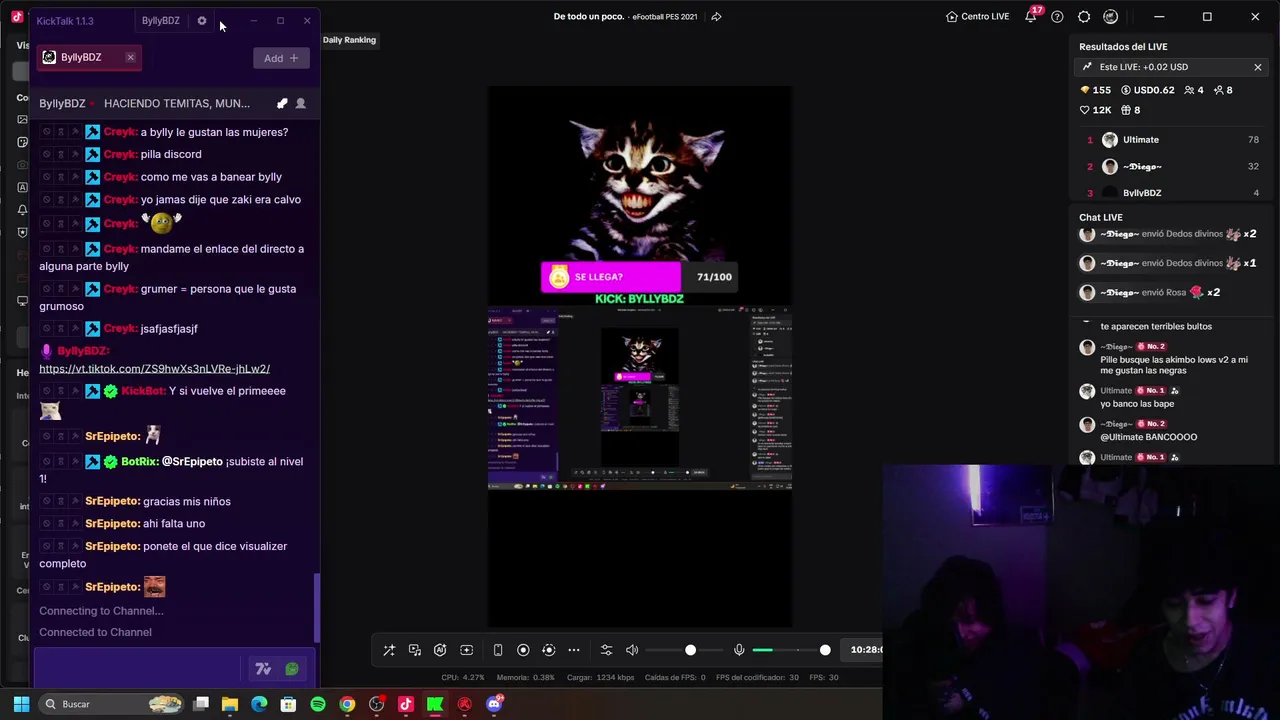Open notifications bell with 17 badge
Viewport: 1280px width, 720px height.
tap(1031, 17)
